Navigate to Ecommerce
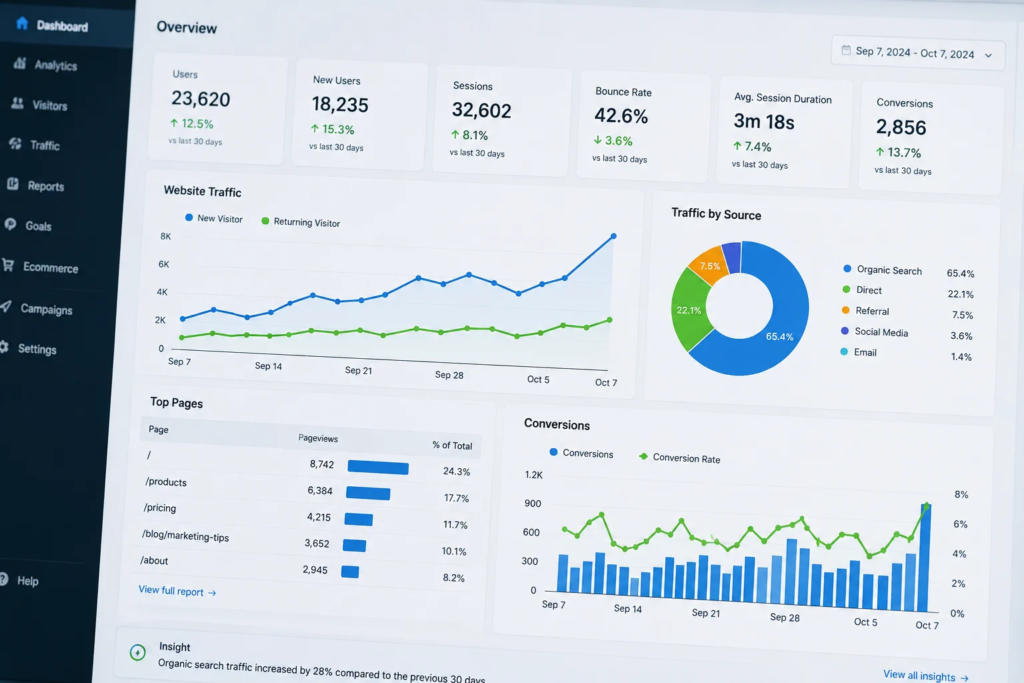The width and height of the screenshot is (1024, 683). 50,268
